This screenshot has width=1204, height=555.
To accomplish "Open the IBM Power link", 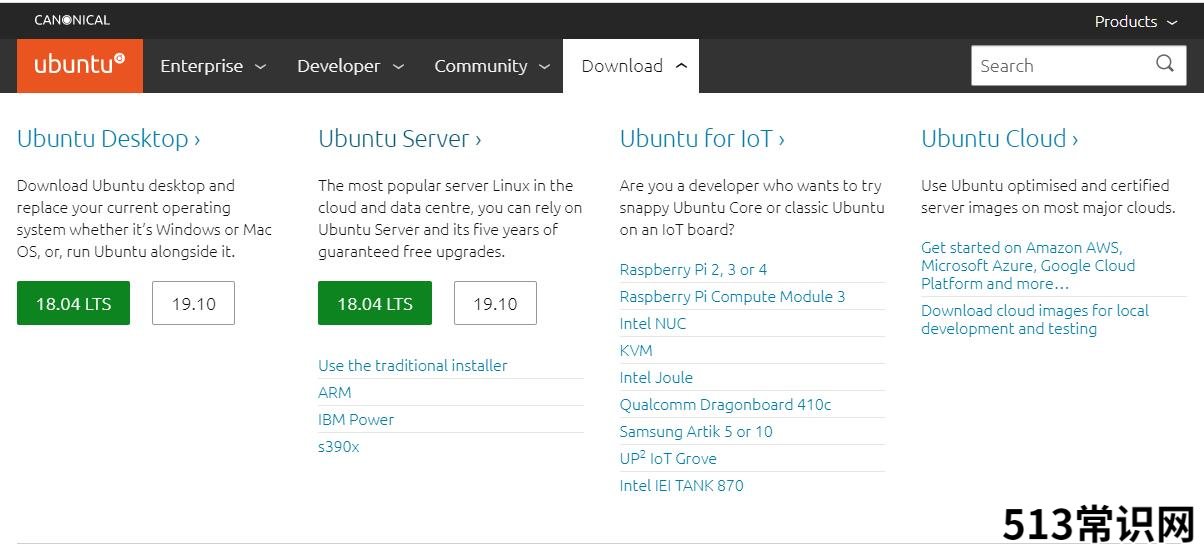I will pos(356,420).
